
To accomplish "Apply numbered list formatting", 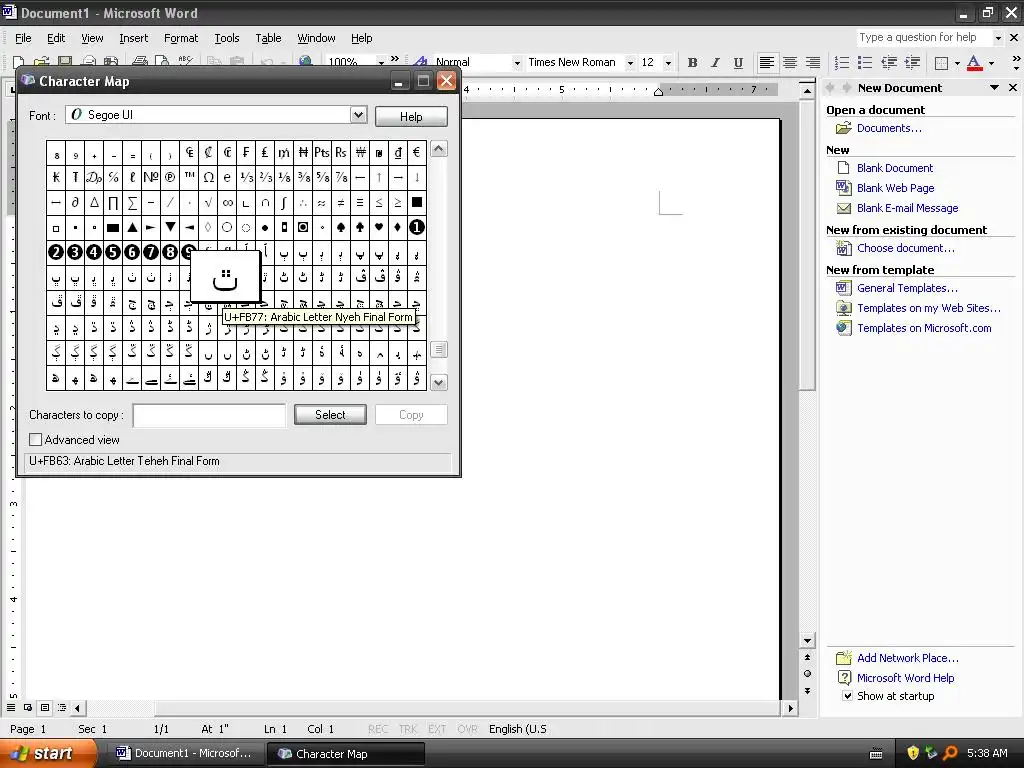I will click(x=842, y=63).
